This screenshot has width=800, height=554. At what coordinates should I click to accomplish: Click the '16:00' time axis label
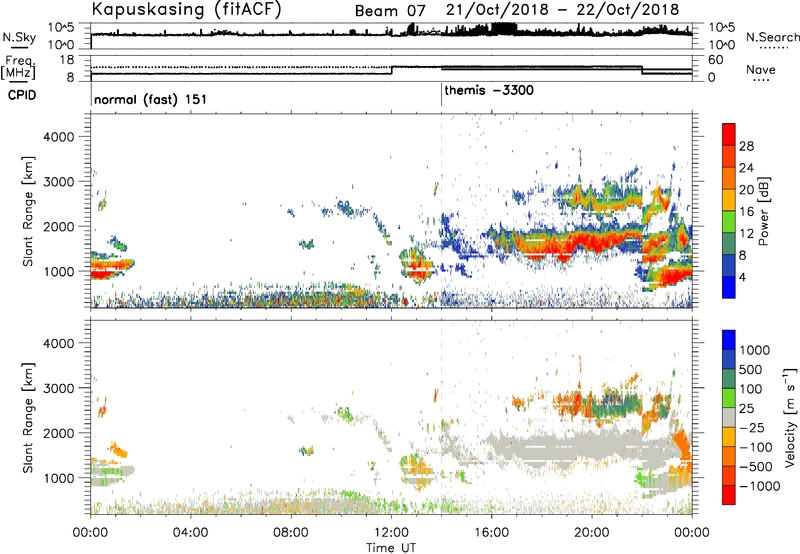point(491,533)
